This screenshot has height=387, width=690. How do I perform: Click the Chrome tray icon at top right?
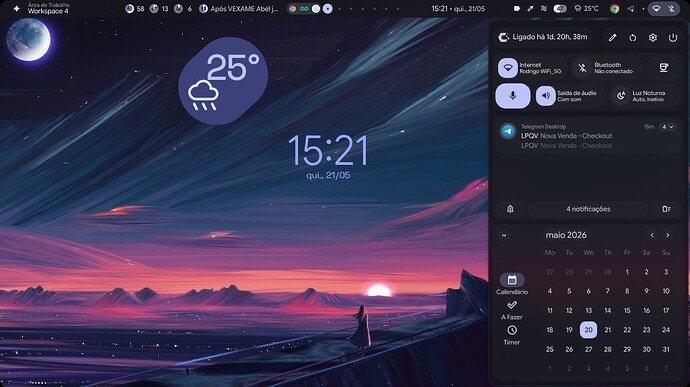click(615, 9)
